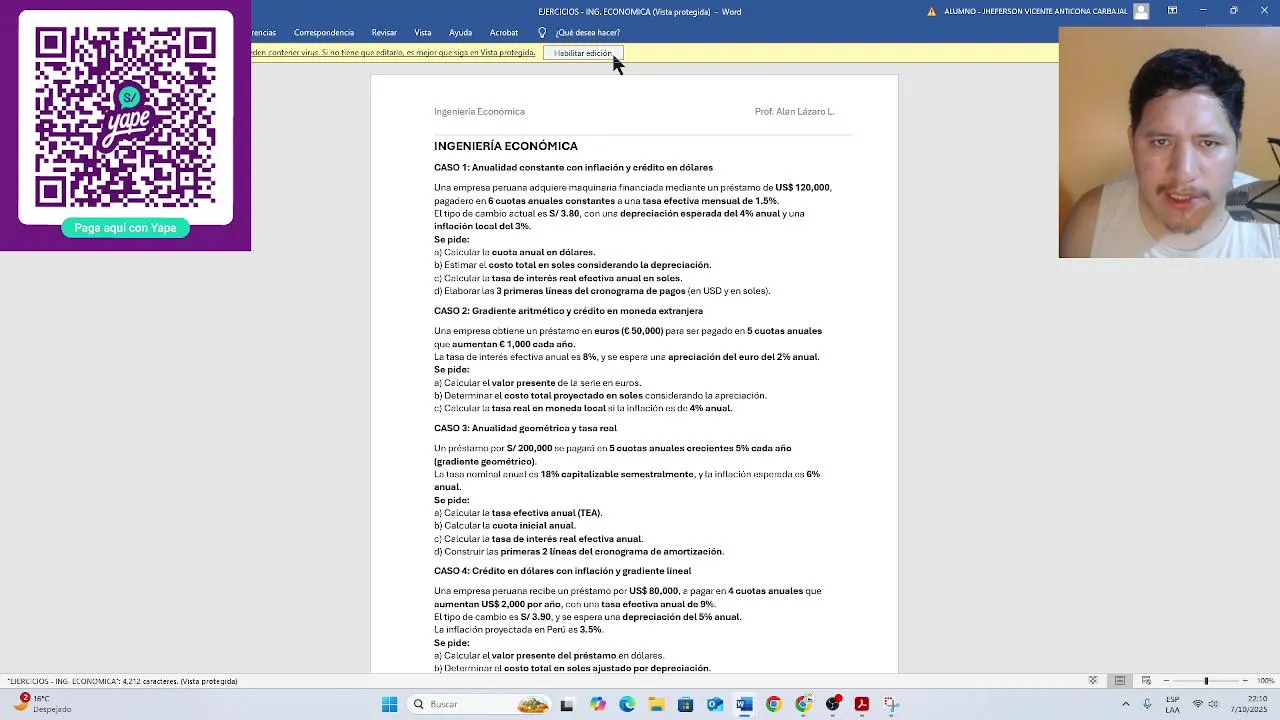Open OBS Studio from taskbar
This screenshot has width=1280, height=720.
point(833,704)
